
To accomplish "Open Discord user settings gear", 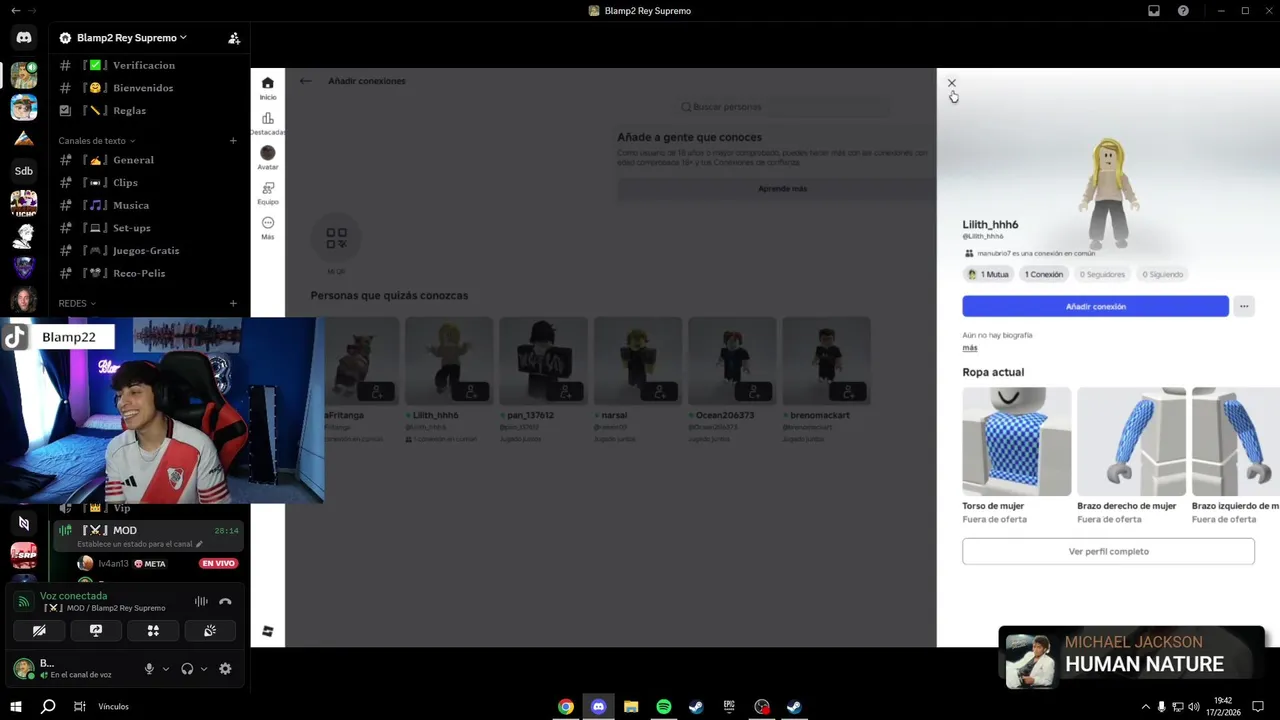I will [x=225, y=669].
